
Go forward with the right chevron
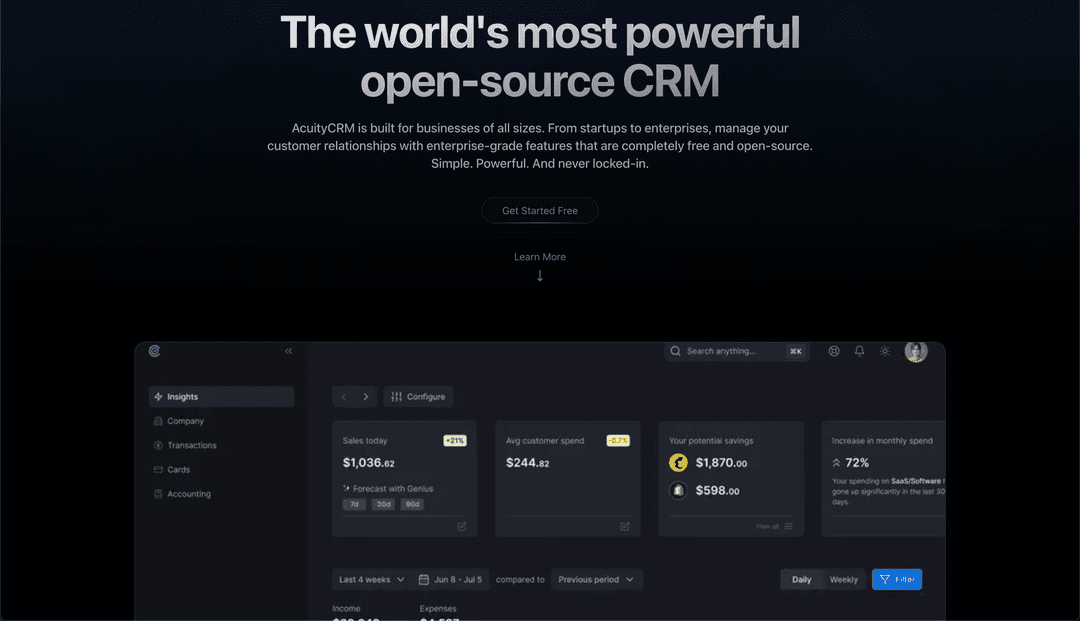point(366,397)
